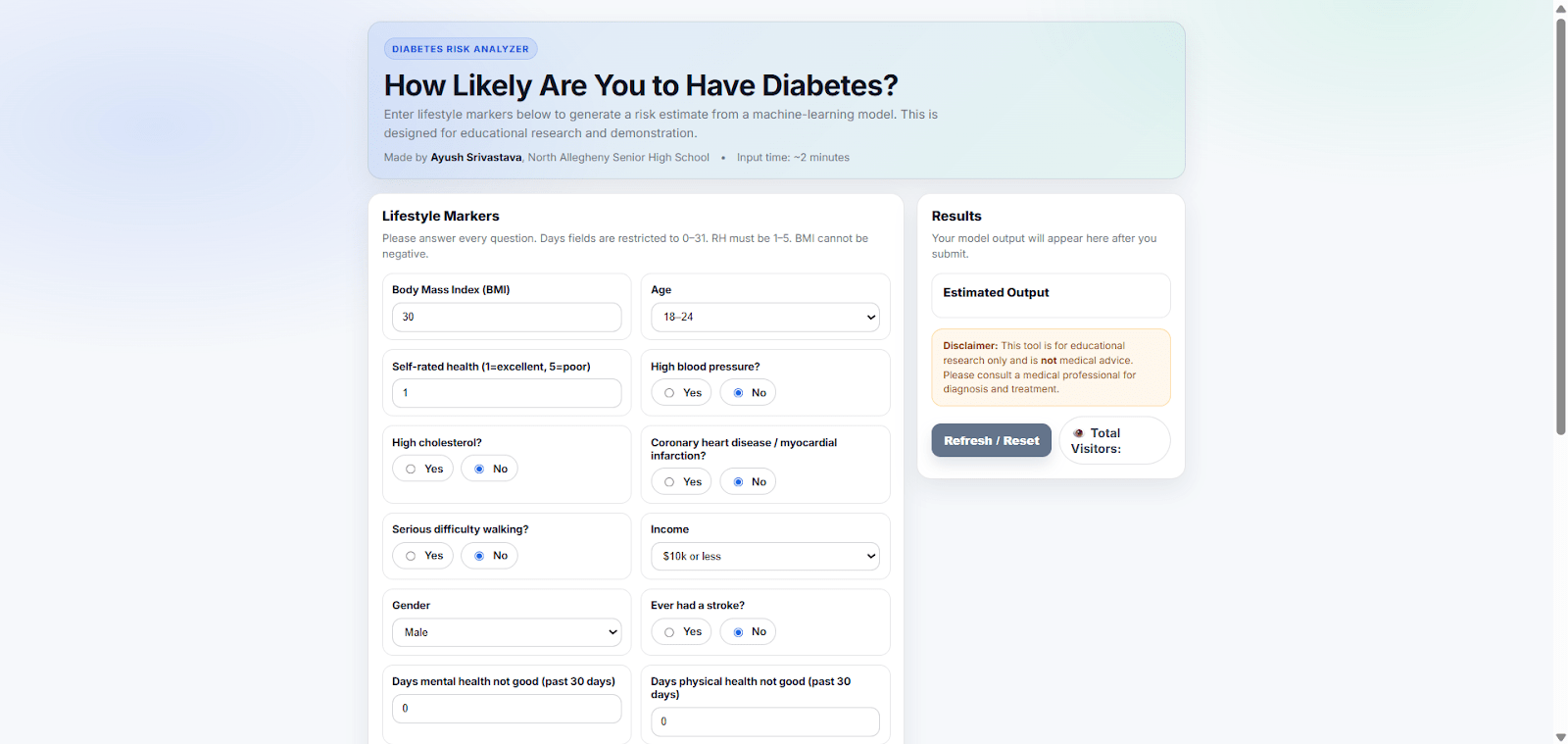The width and height of the screenshot is (1568, 744).
Task: Click the scroll-up arrow of the page scrollbar
Action: [1560, 9]
